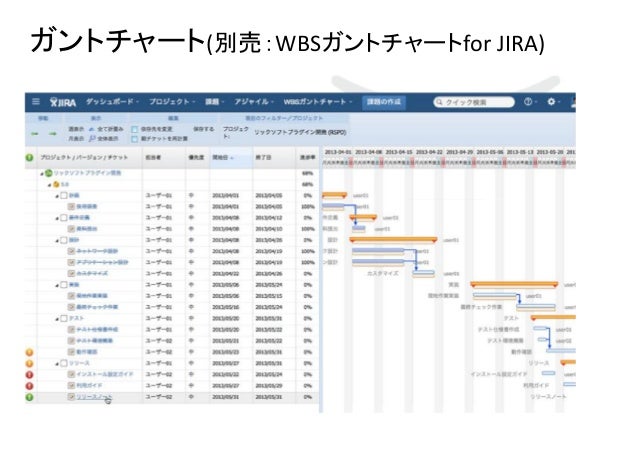
Task: Click the 全て折畳み collapse-all icon
Action: click(92, 129)
